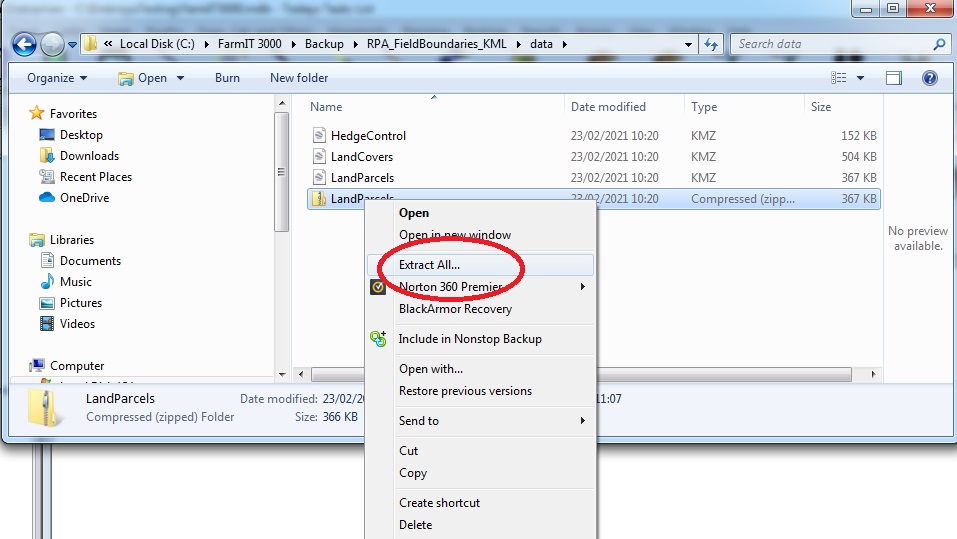Open Pictures library
957x539 pixels.
click(81, 303)
